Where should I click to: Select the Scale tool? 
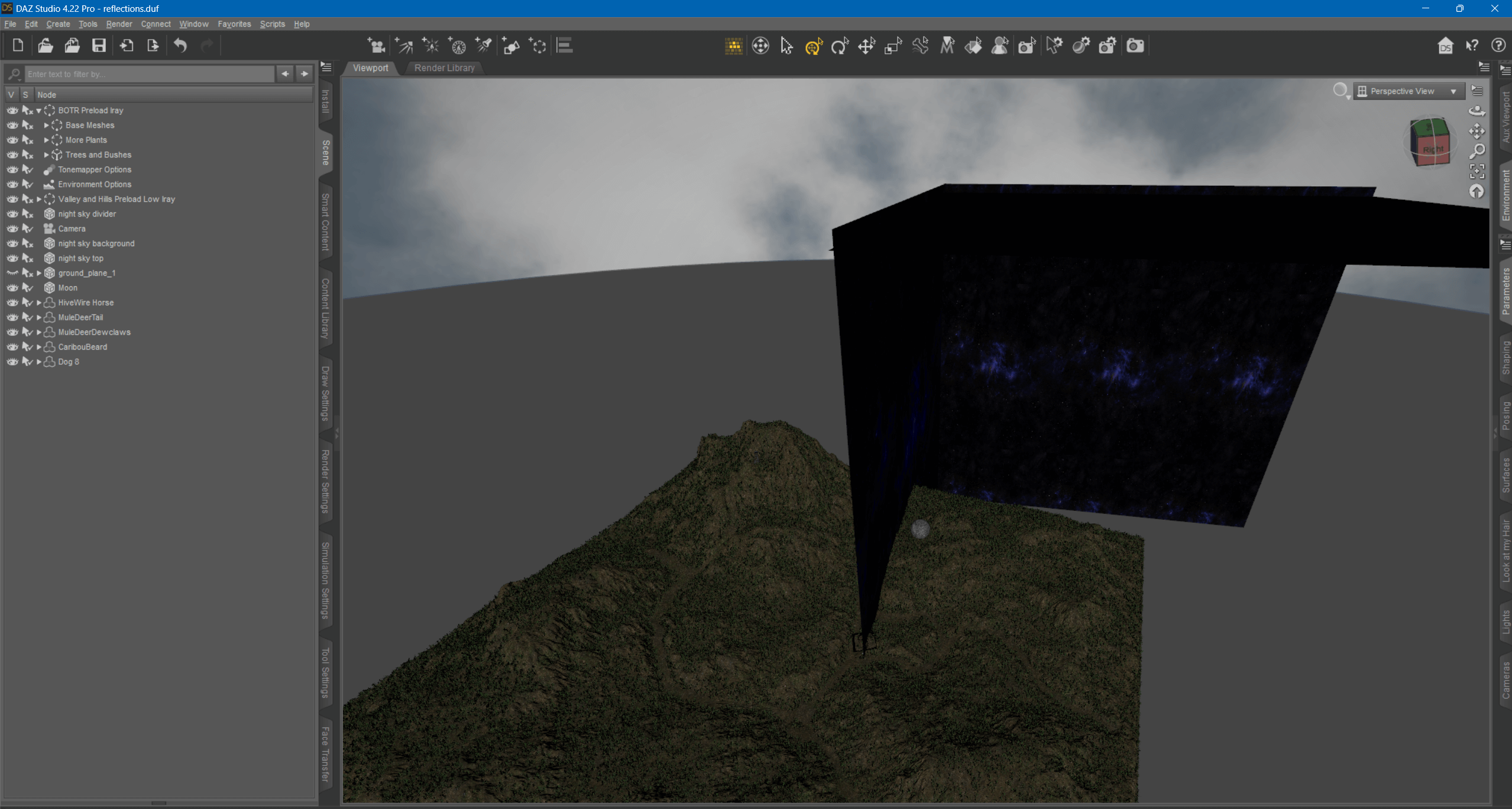[893, 46]
